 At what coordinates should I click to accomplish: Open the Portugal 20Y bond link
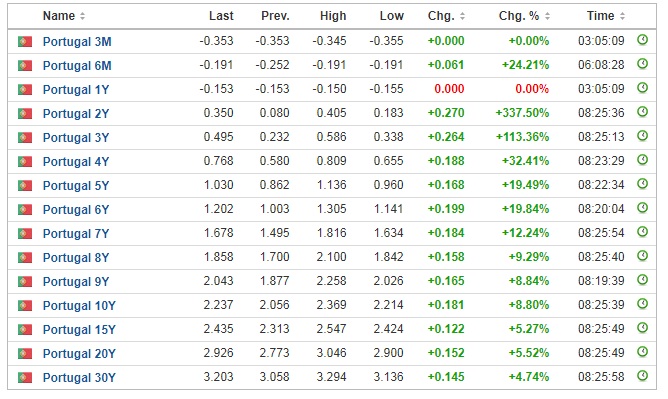(79, 354)
